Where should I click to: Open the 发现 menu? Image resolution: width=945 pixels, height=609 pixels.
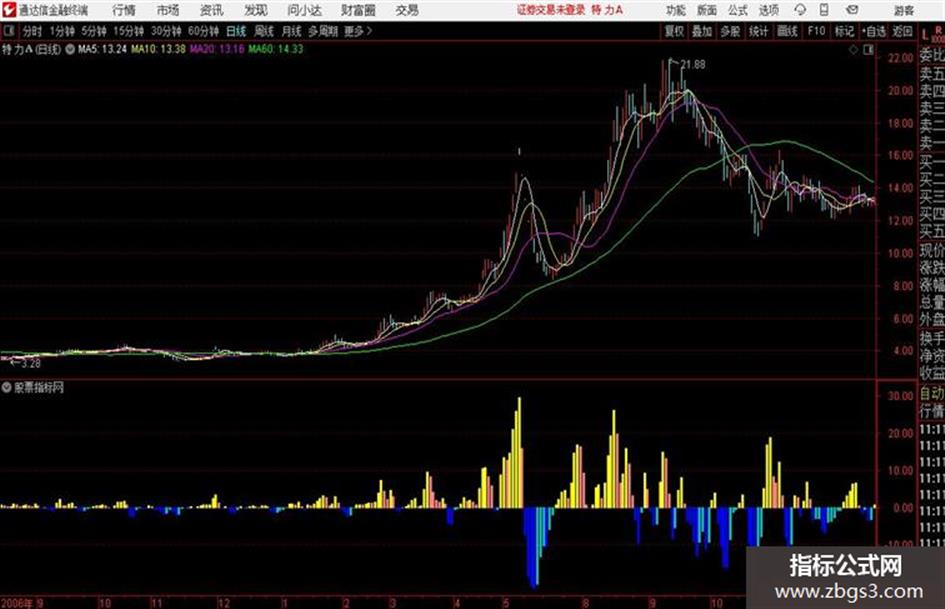tap(256, 10)
